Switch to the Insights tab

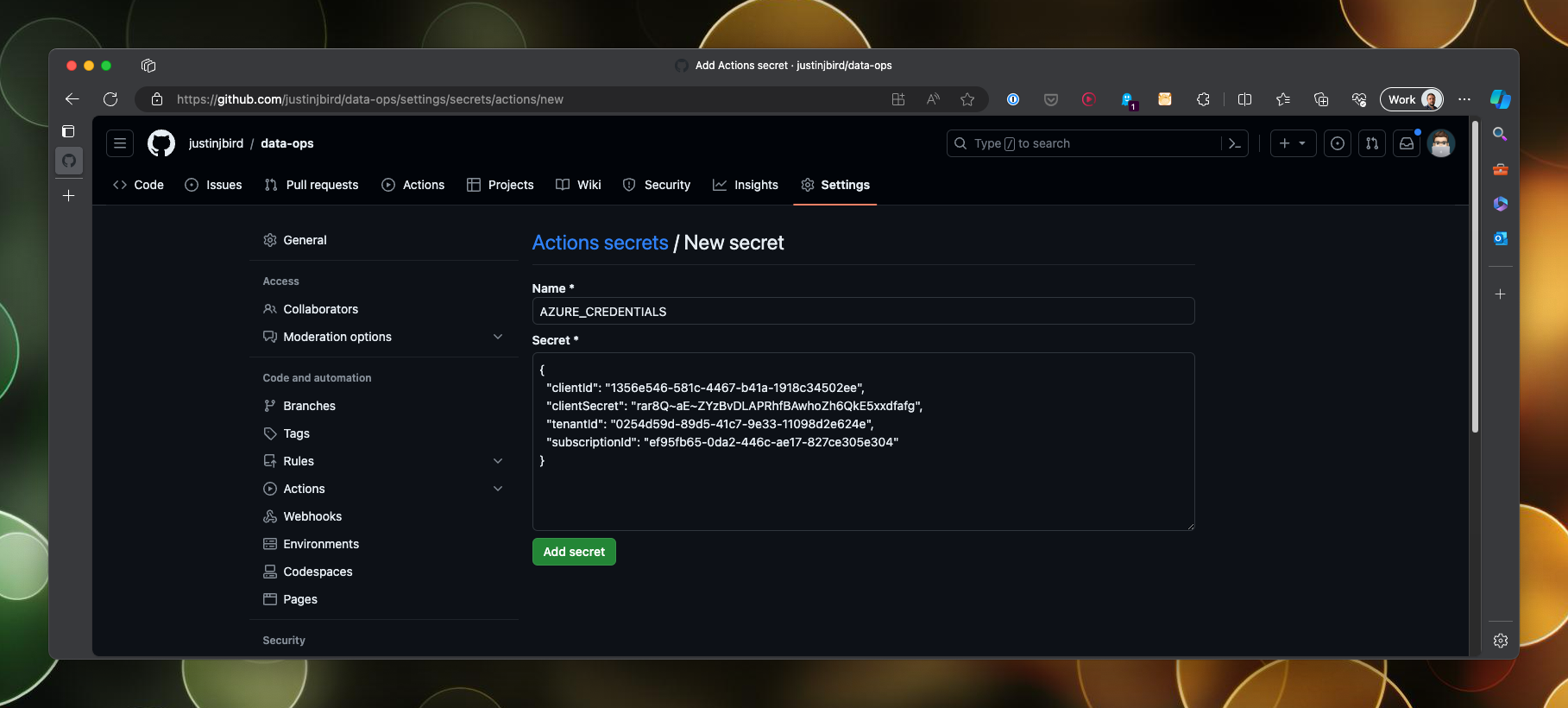[746, 185]
